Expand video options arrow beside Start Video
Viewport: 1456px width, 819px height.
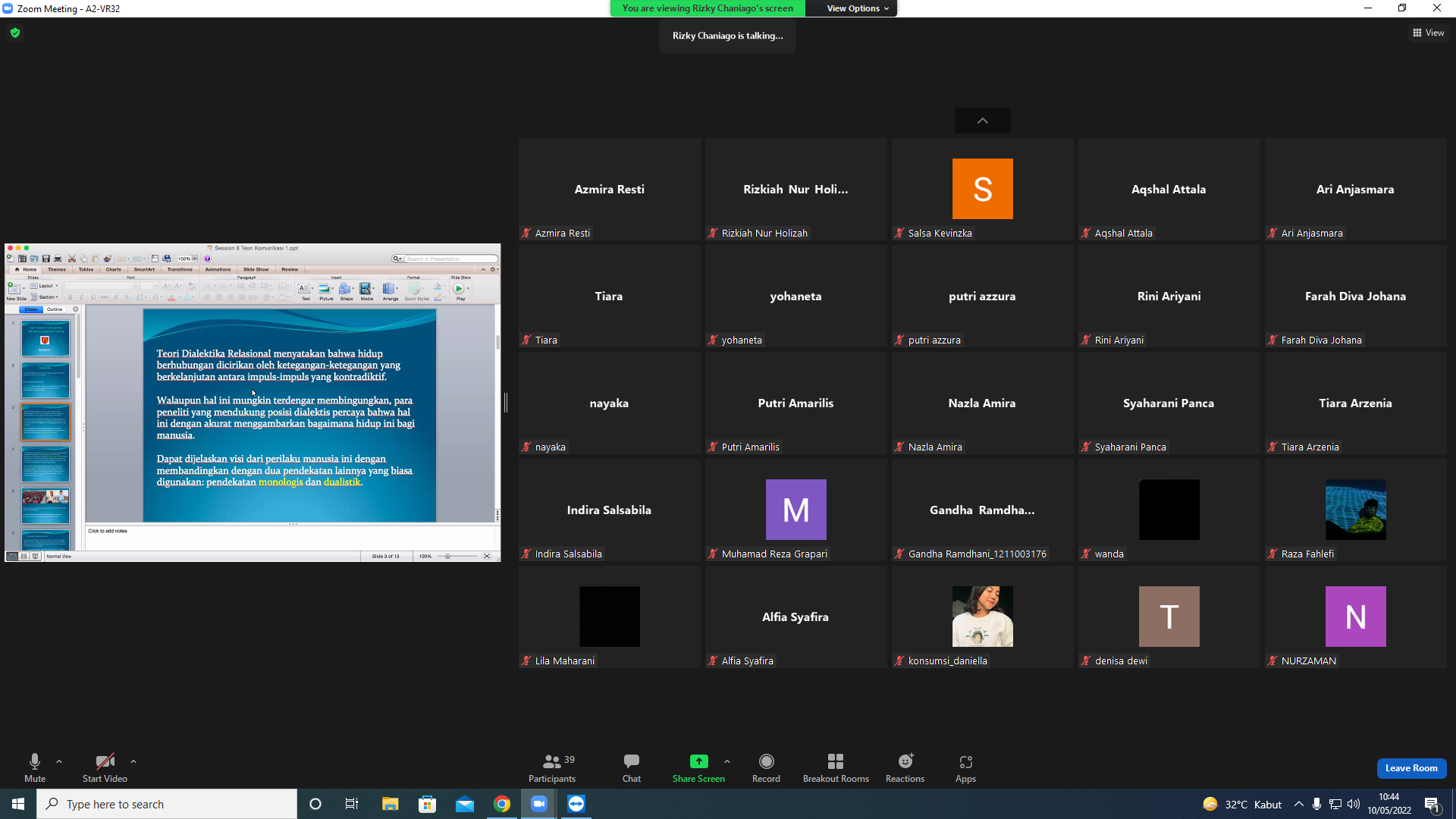click(x=133, y=761)
